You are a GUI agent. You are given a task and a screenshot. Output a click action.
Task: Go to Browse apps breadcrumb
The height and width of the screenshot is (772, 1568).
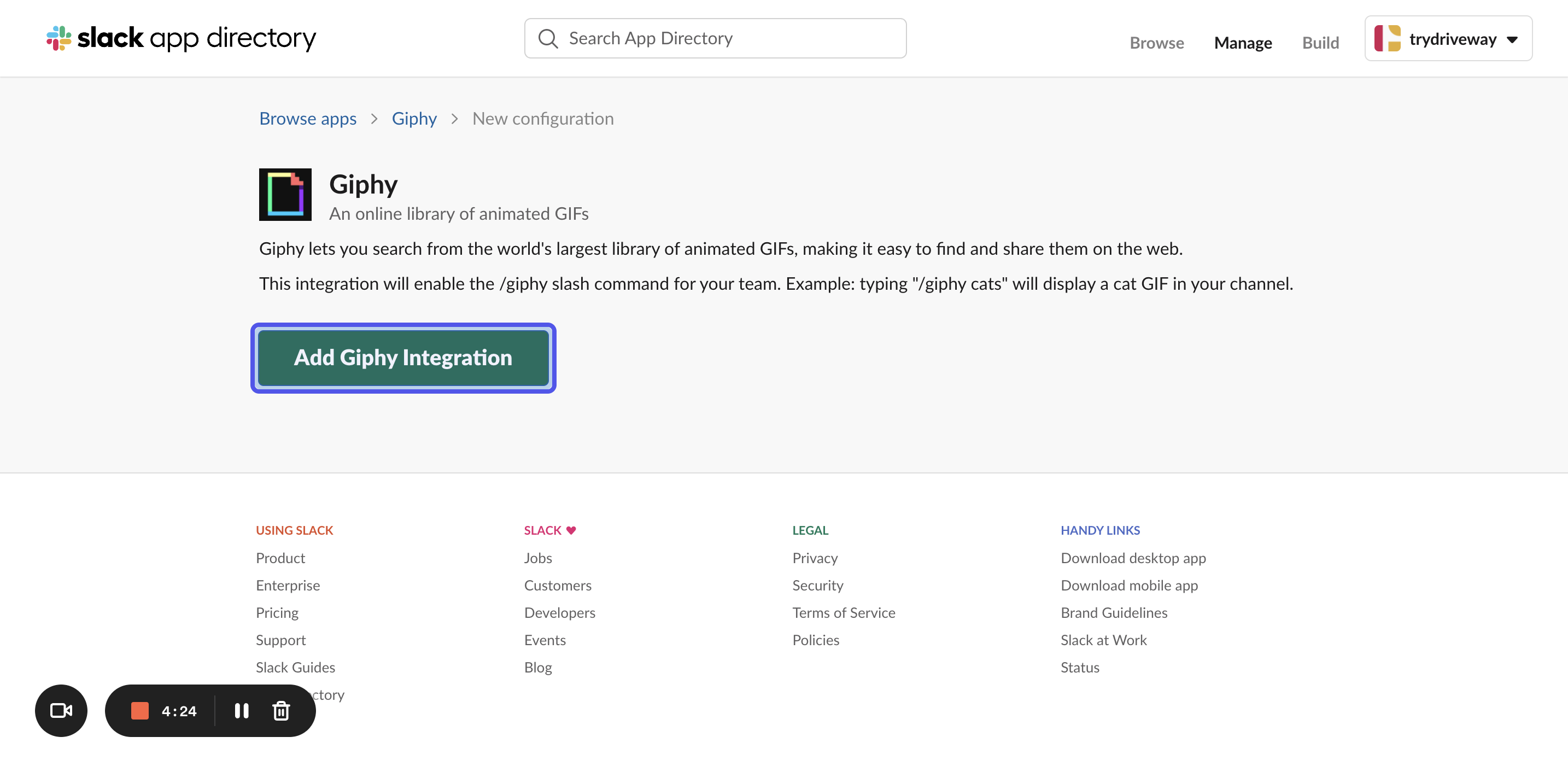pos(308,118)
